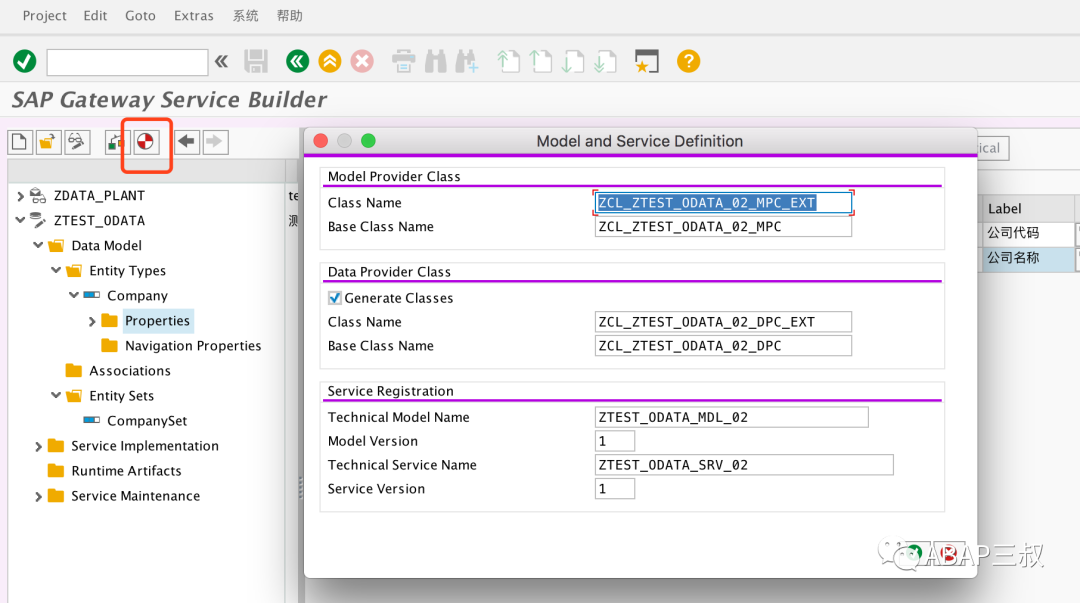Collapse the Company entity node
This screenshot has height=603, width=1080.
pyautogui.click(x=74, y=295)
